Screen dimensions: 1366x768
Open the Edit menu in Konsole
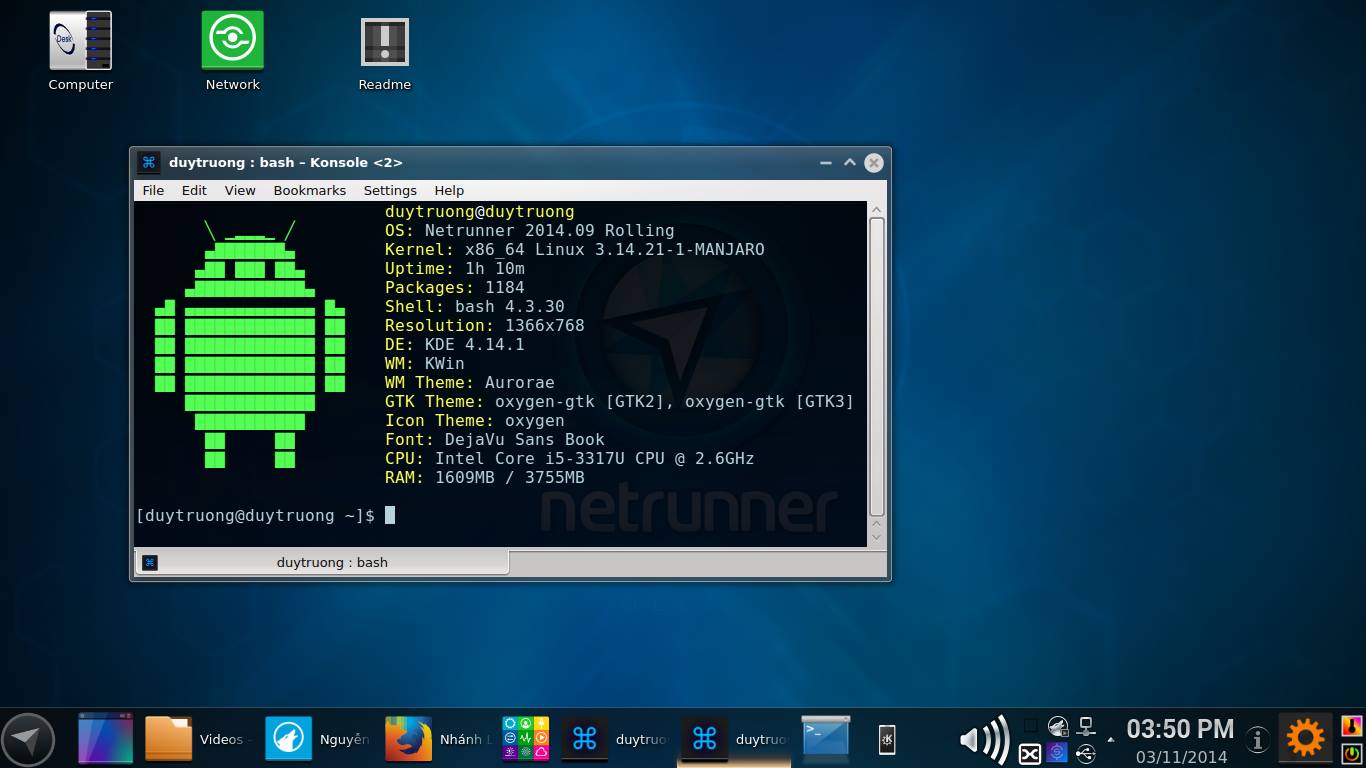(194, 190)
